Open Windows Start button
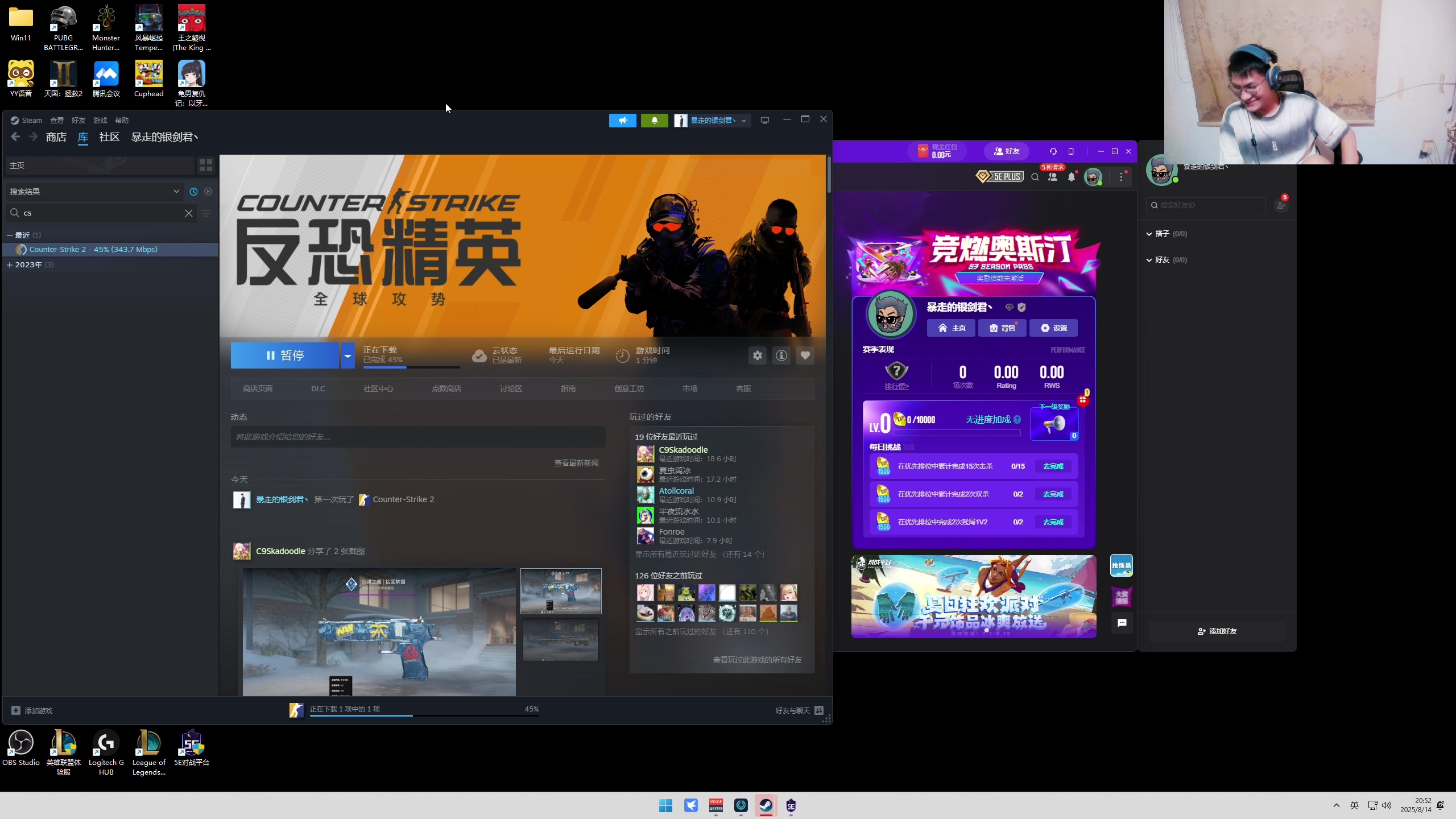Image resolution: width=1456 pixels, height=819 pixels. [x=666, y=805]
